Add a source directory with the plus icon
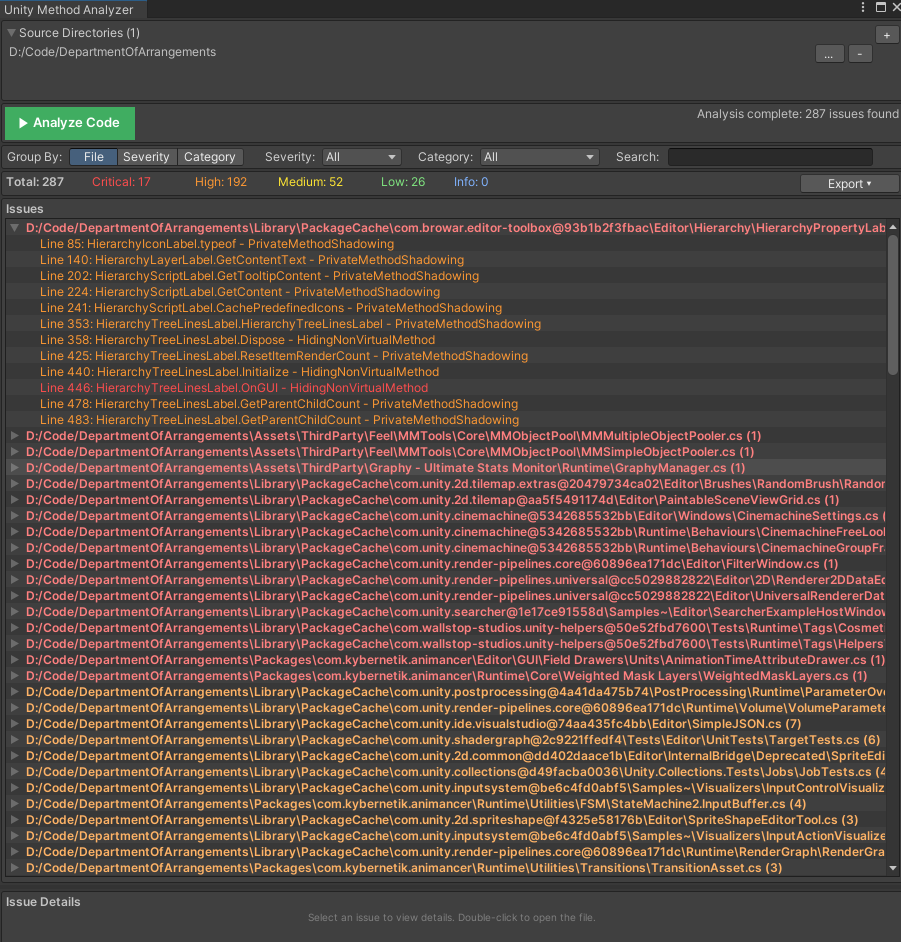 click(x=886, y=33)
